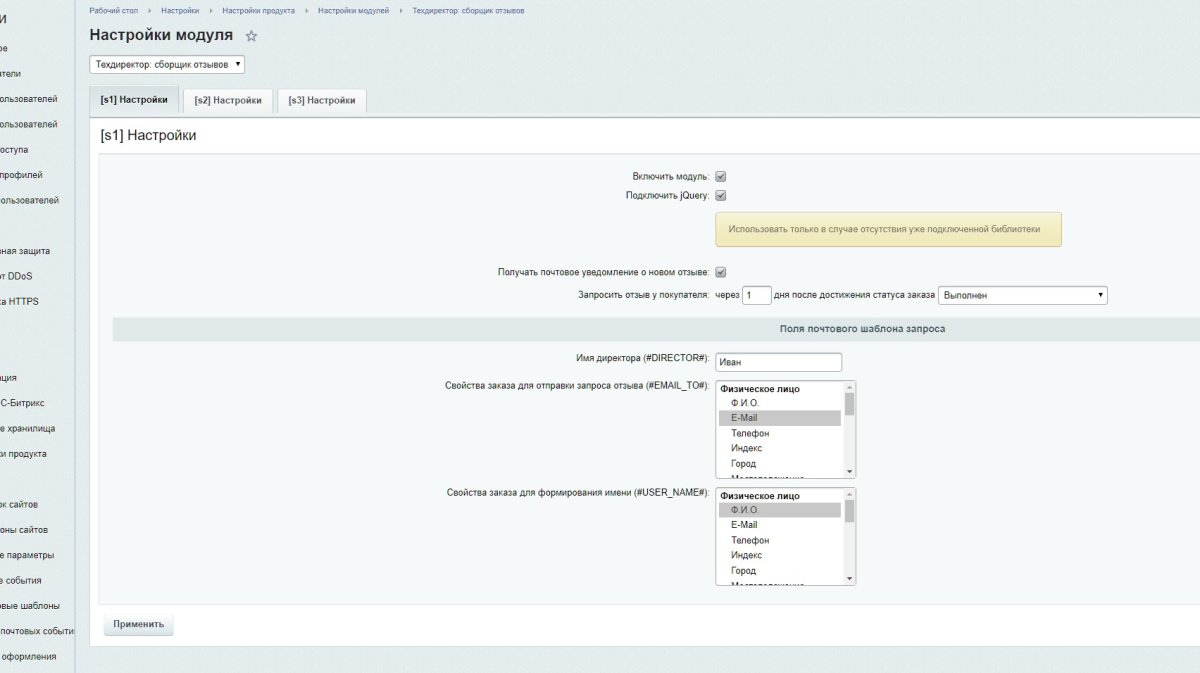
Task: Open 'Настройки модулей' breadcrumb link
Action: [x=354, y=10]
